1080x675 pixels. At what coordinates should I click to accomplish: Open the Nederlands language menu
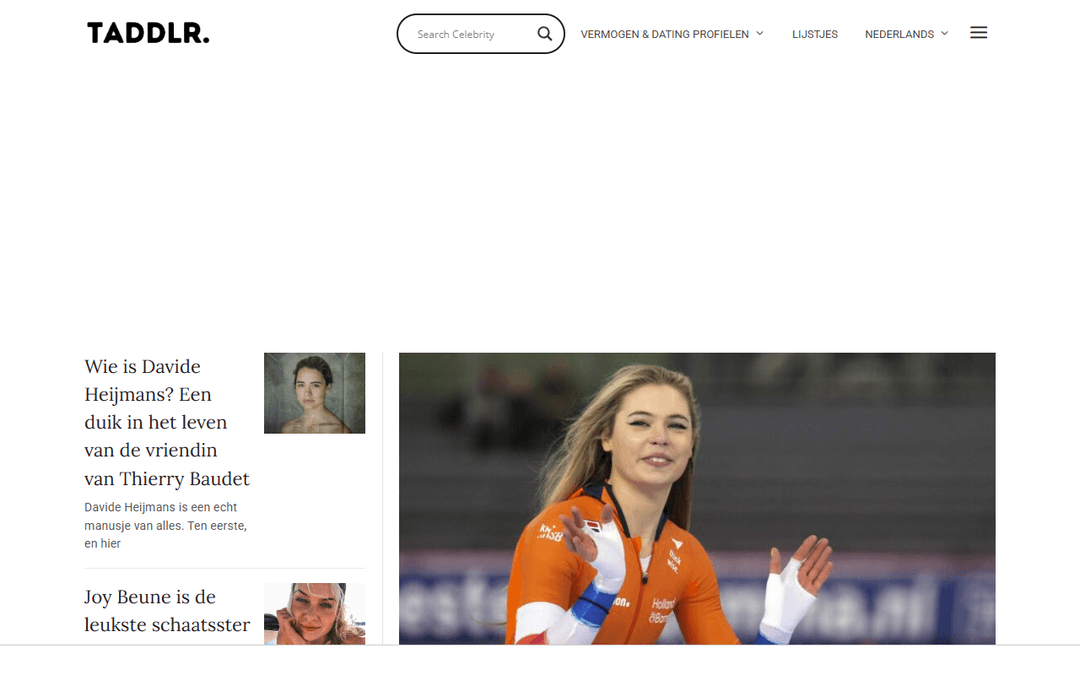point(900,34)
